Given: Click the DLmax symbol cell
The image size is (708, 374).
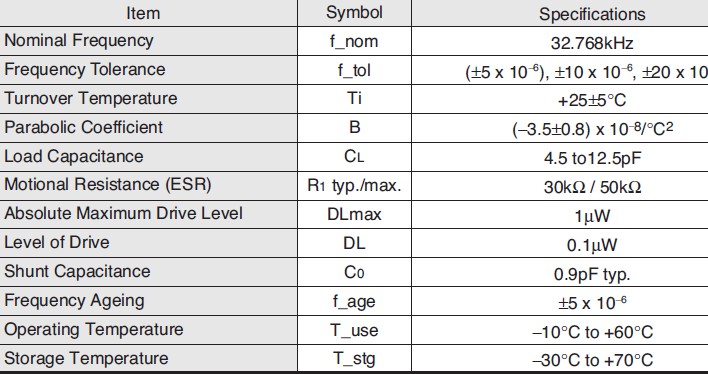Looking at the screenshot, I should pyautogui.click(x=354, y=214).
